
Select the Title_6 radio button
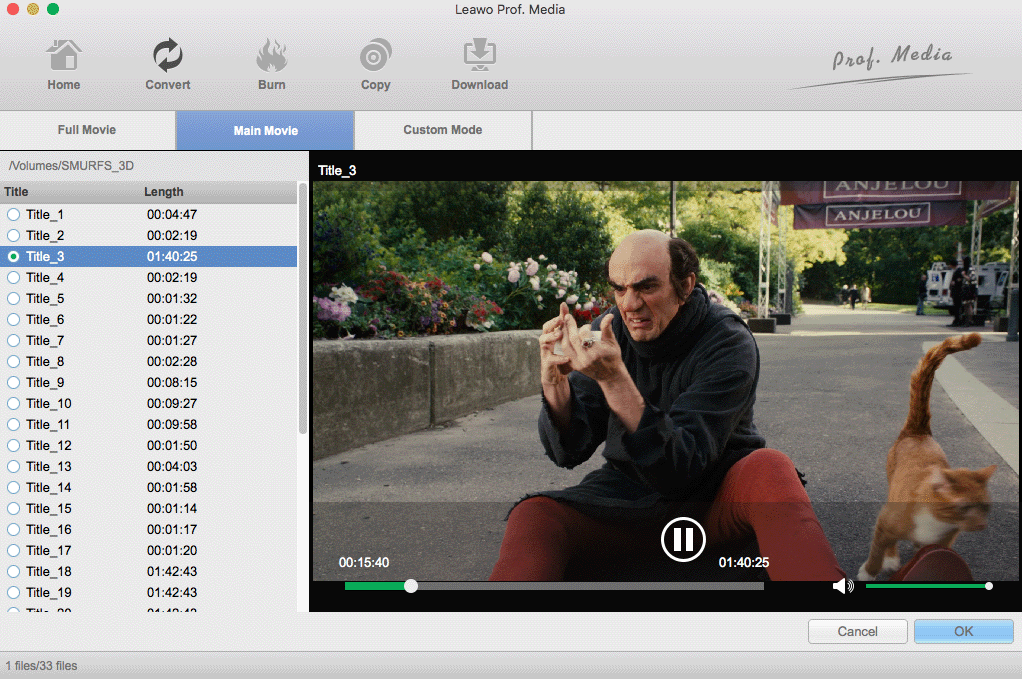coord(14,319)
